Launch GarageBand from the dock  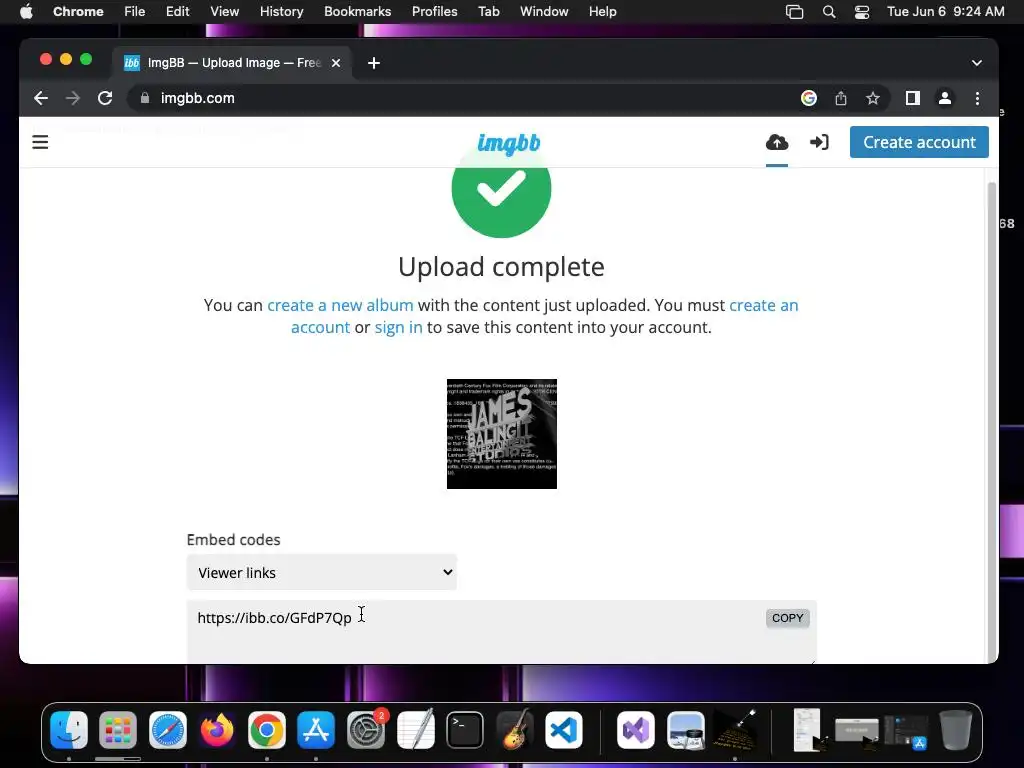point(515,729)
